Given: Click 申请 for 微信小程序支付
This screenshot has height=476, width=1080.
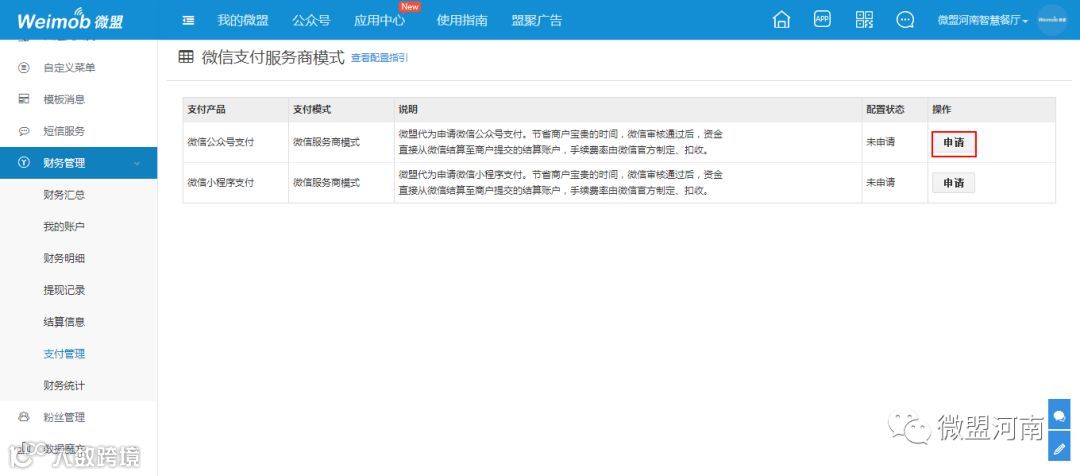Looking at the screenshot, I should (954, 183).
